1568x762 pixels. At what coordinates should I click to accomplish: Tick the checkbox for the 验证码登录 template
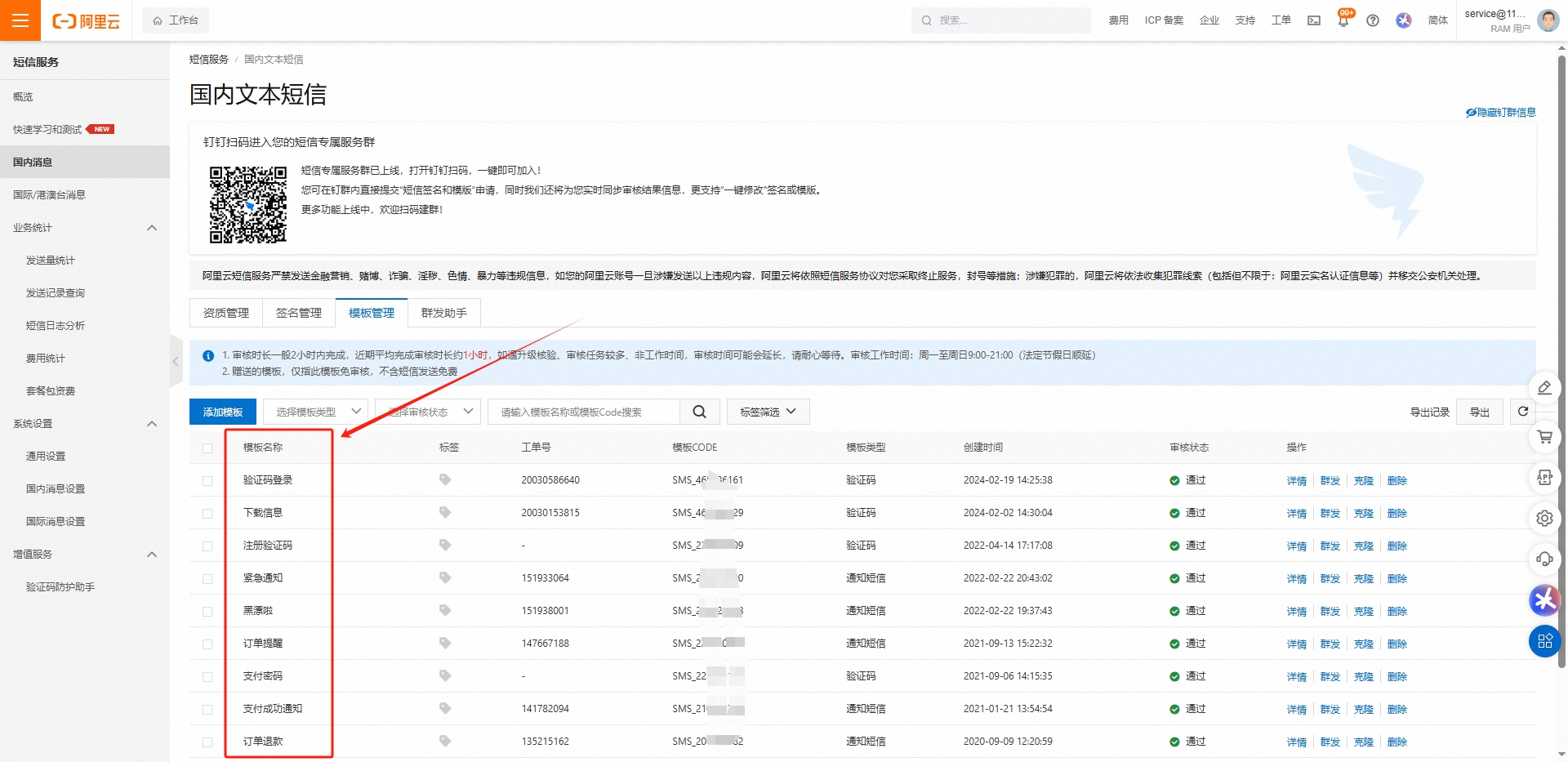pos(207,481)
